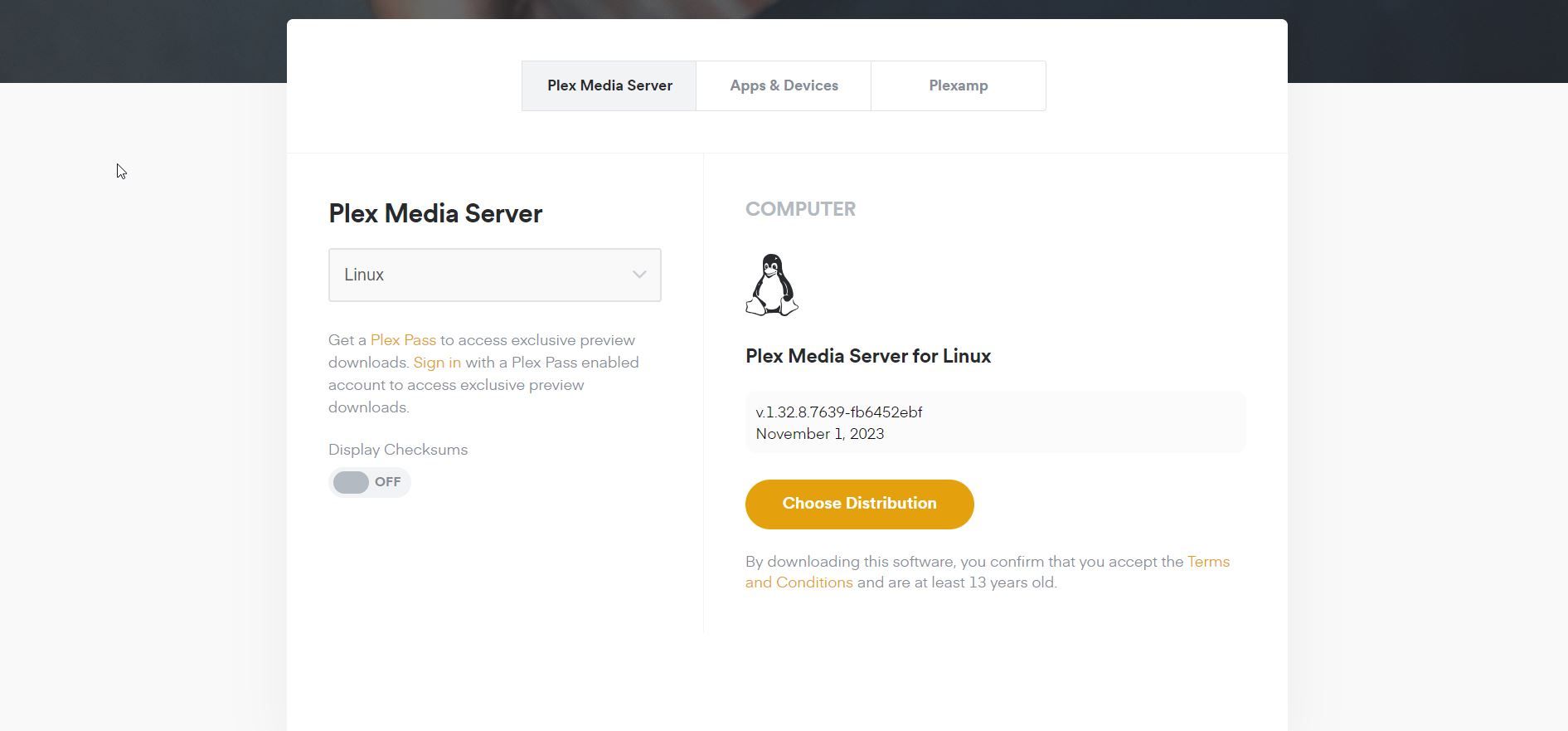Select the Plex Media Server tab
Viewport: 1568px width, 731px height.
609,85
